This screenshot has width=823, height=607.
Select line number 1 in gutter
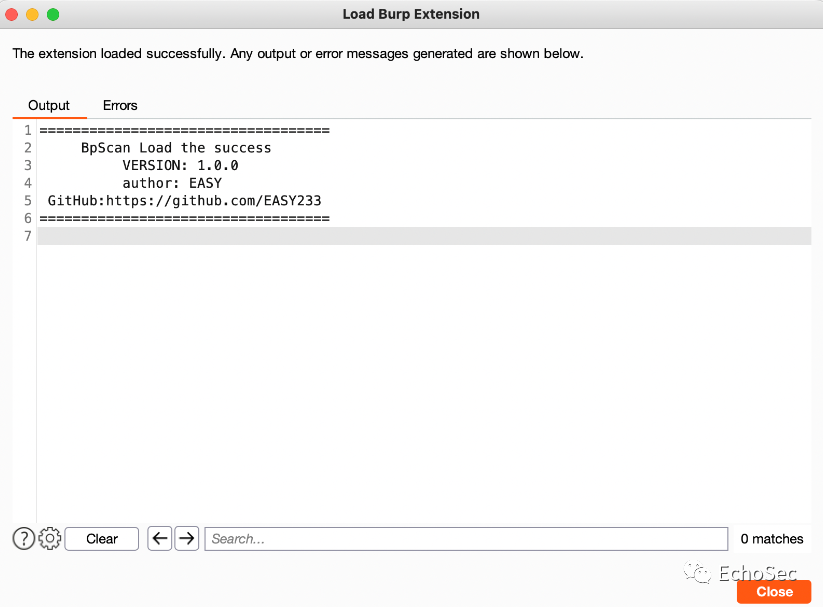(x=28, y=130)
